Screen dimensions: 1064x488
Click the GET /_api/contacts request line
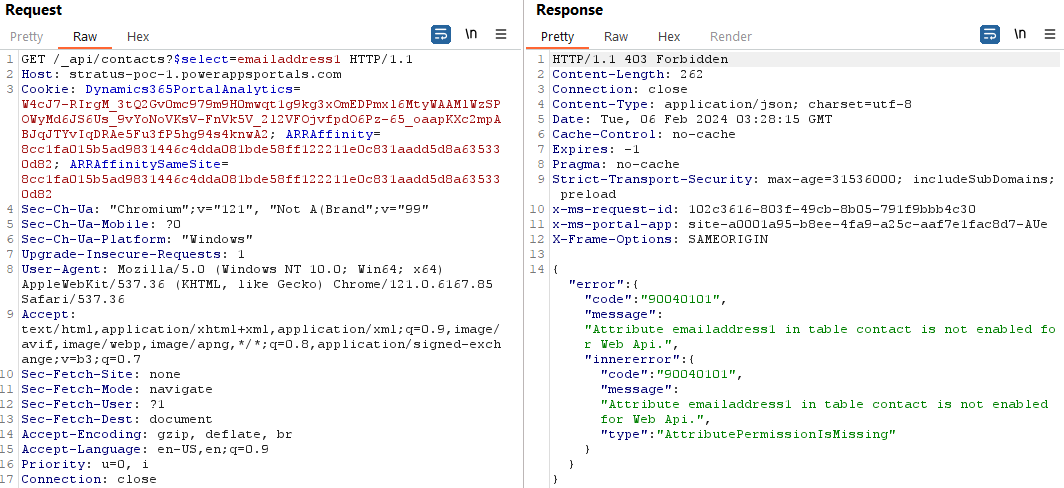pyautogui.click(x=217, y=59)
